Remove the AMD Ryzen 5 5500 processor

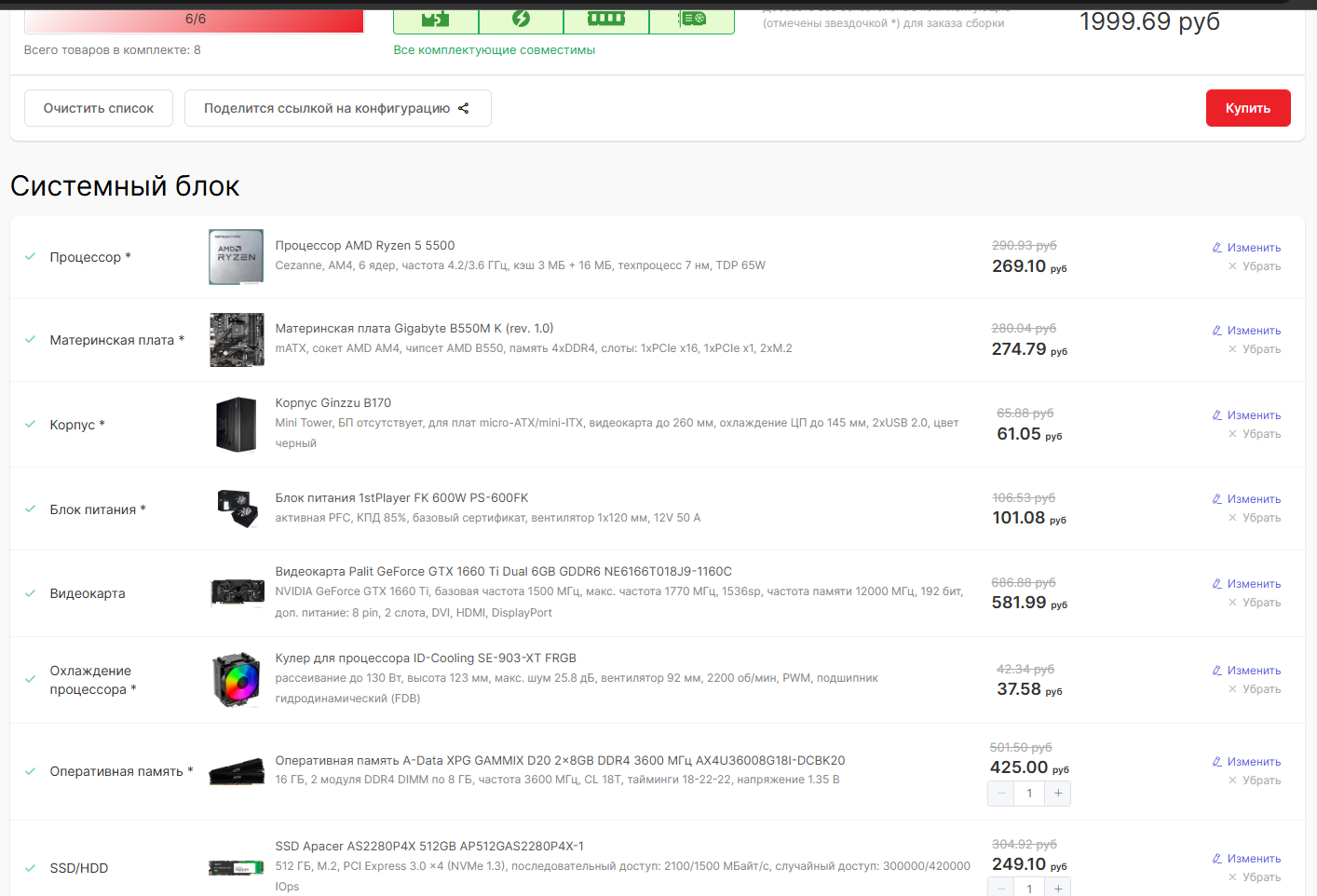pos(1254,266)
